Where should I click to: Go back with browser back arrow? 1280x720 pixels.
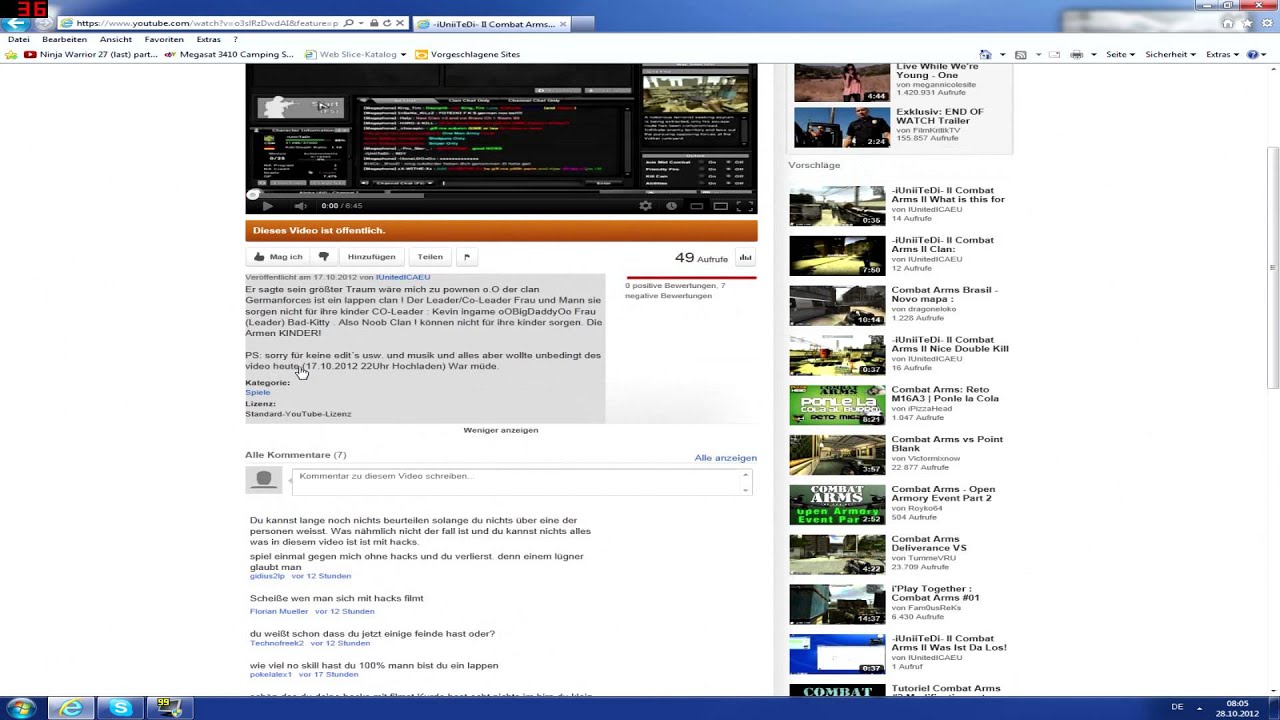tap(16, 23)
